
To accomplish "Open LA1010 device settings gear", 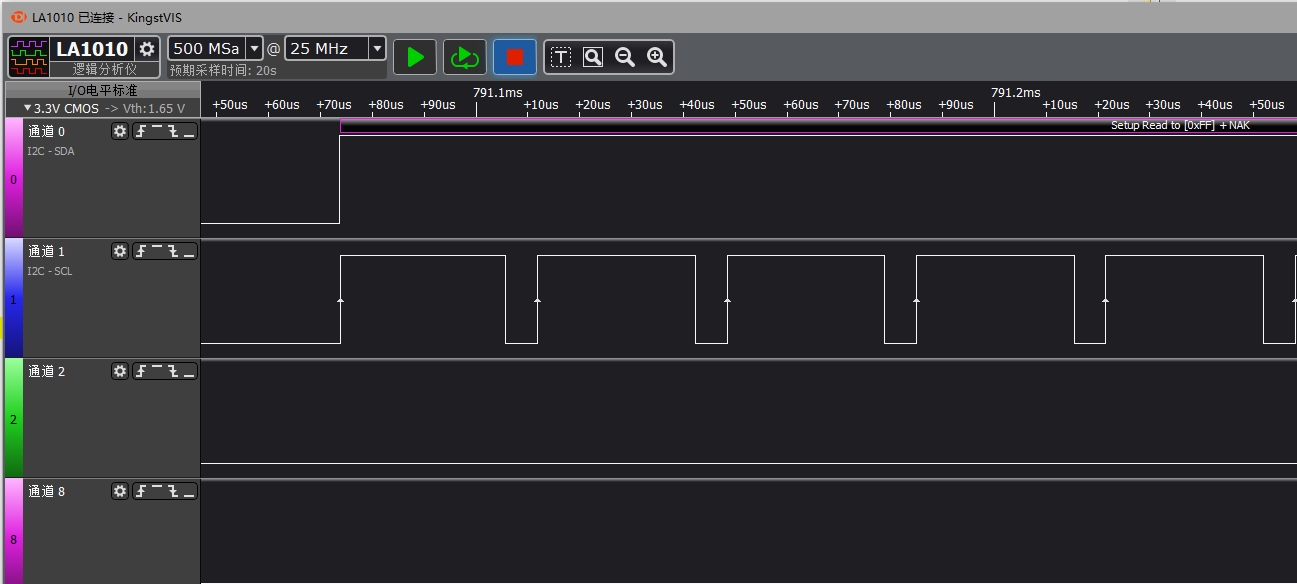I will pos(147,49).
